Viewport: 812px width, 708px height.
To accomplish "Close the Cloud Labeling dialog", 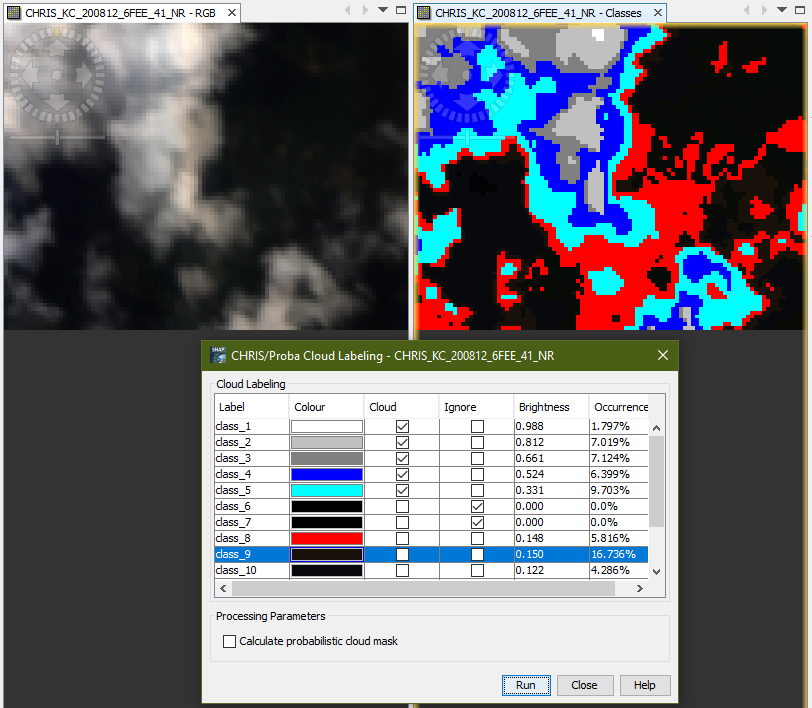I will [x=662, y=355].
